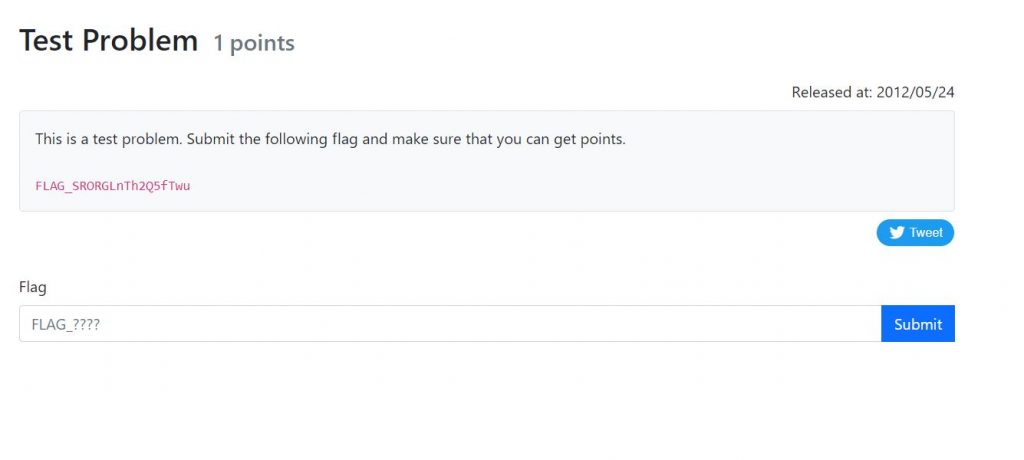Share this problem via the Tweet button
The height and width of the screenshot is (460, 1024).
point(915,233)
